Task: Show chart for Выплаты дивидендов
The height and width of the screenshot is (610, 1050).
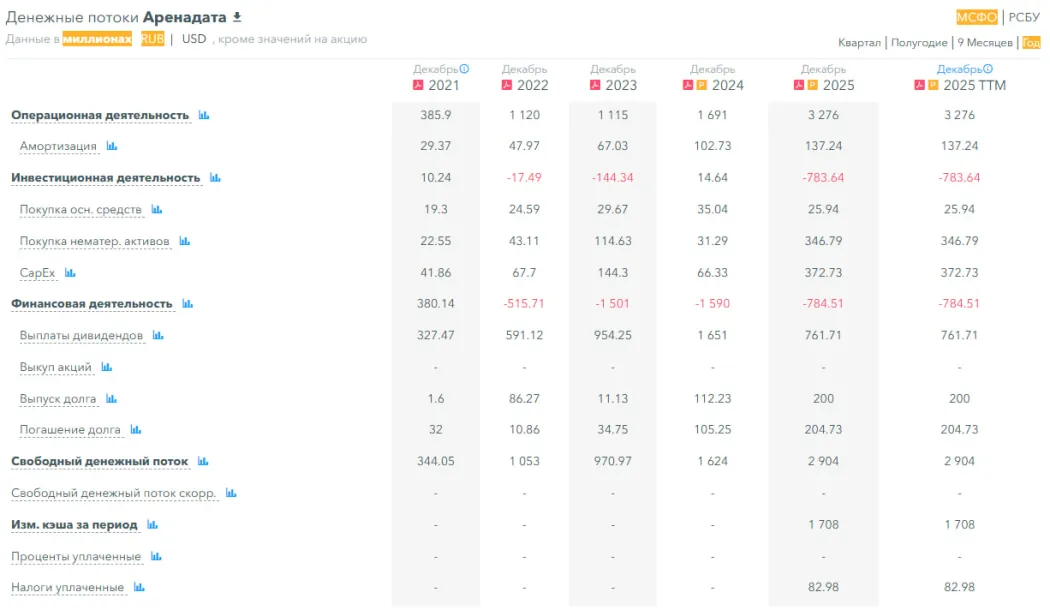Action: point(158,336)
